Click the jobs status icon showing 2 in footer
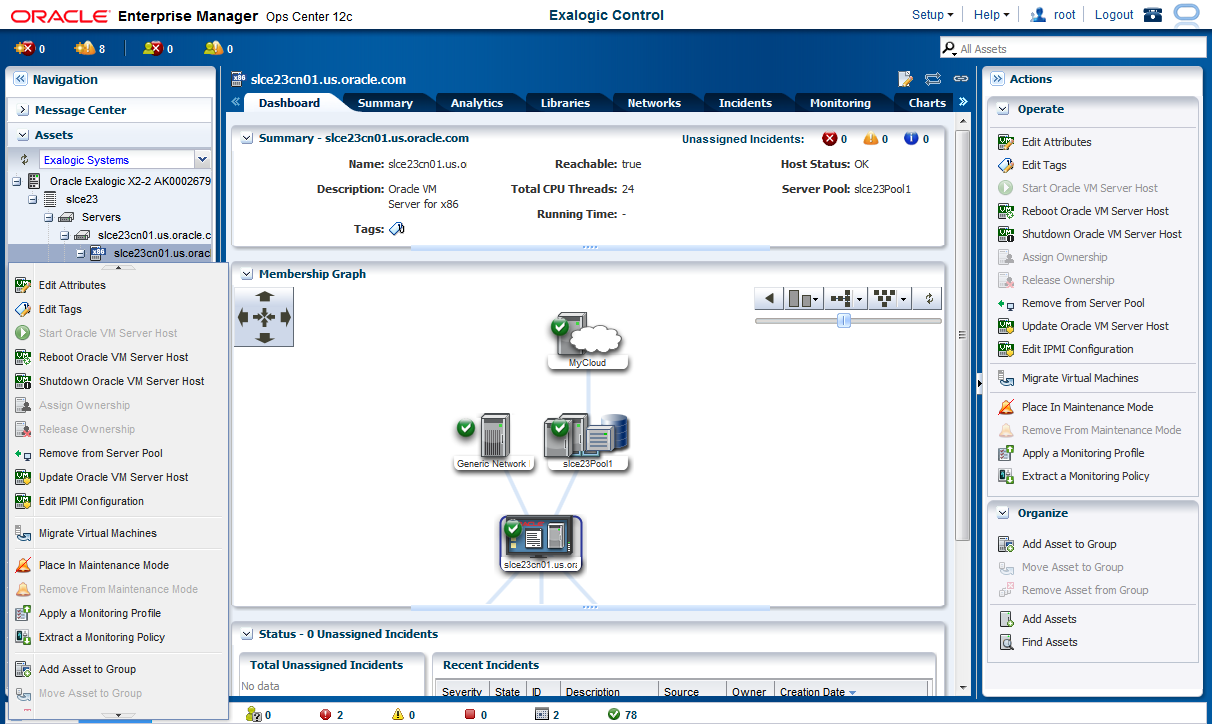Viewport: 1212px width, 724px height. (541, 714)
